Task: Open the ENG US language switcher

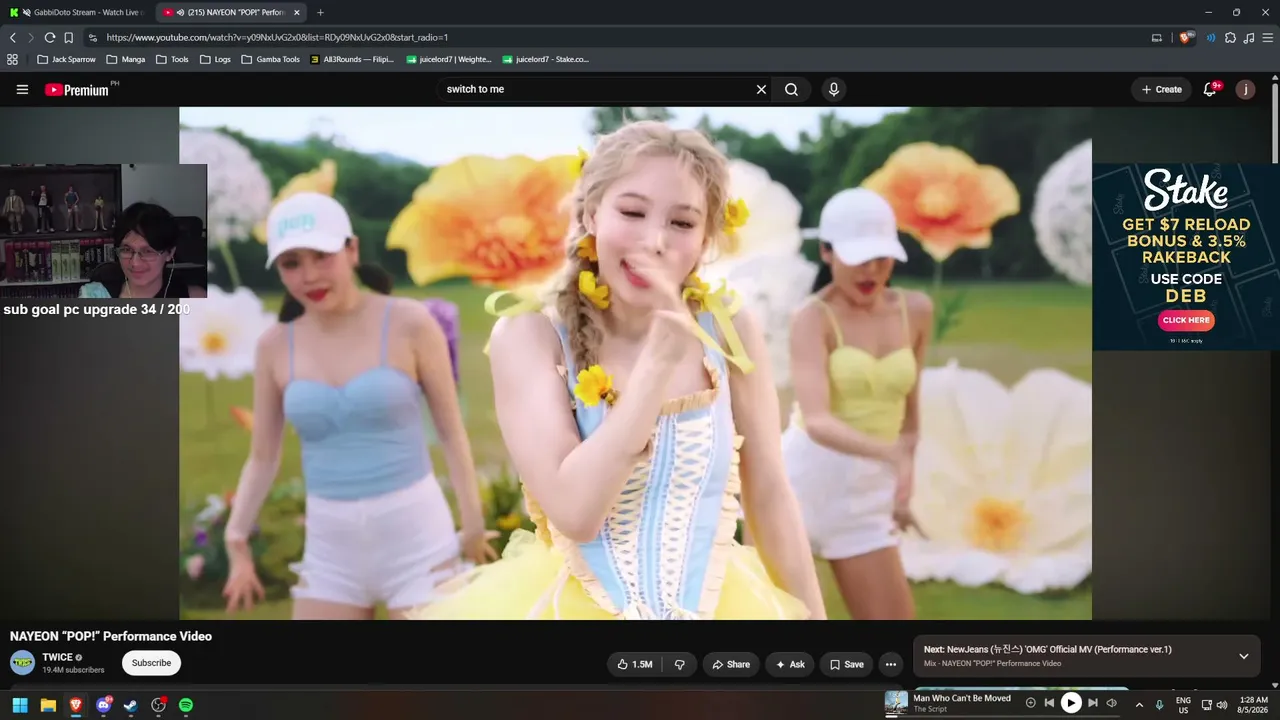Action: (1183, 705)
